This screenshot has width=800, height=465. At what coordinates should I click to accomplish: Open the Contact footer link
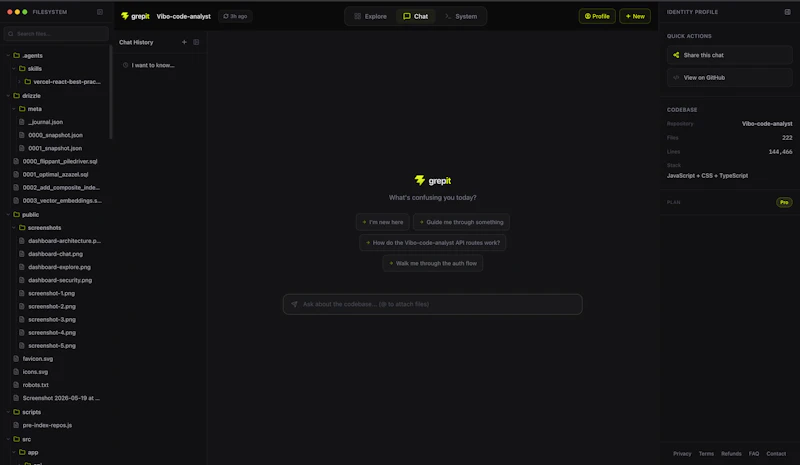[x=776, y=453]
